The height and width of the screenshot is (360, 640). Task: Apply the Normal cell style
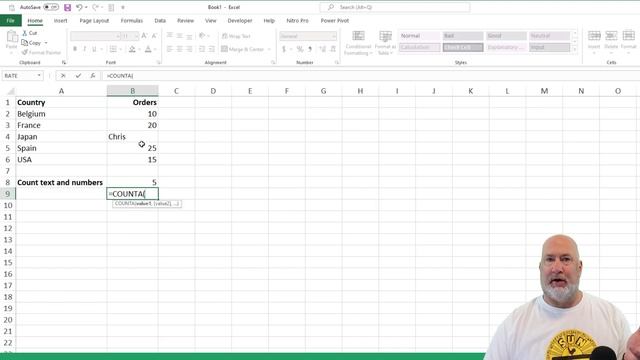[x=420, y=36]
